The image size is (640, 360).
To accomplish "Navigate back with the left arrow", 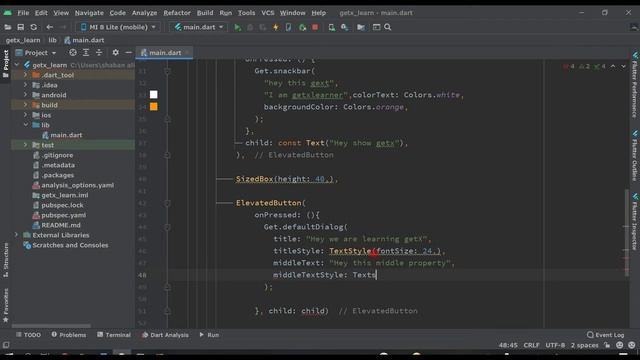I will tap(49, 27).
